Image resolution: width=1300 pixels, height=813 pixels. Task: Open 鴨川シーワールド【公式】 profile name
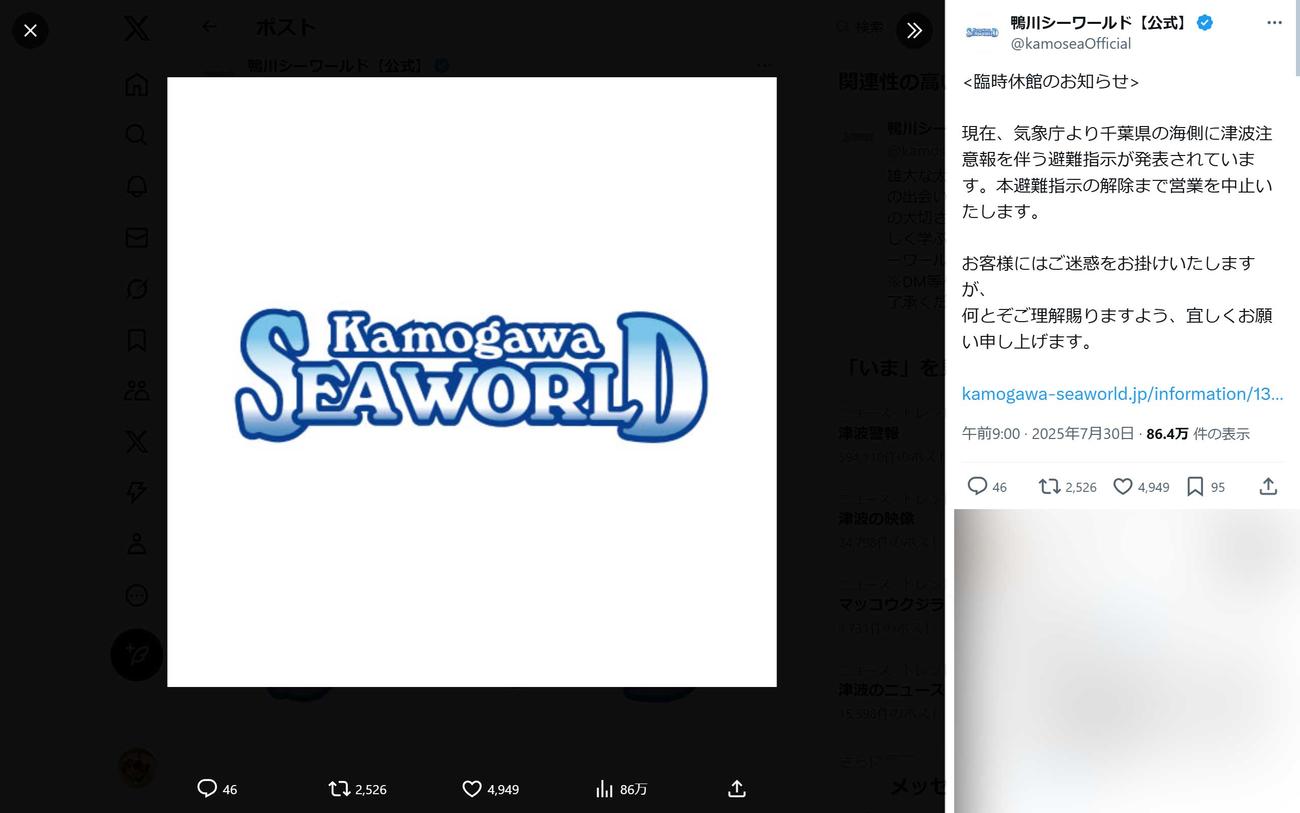(1100, 23)
